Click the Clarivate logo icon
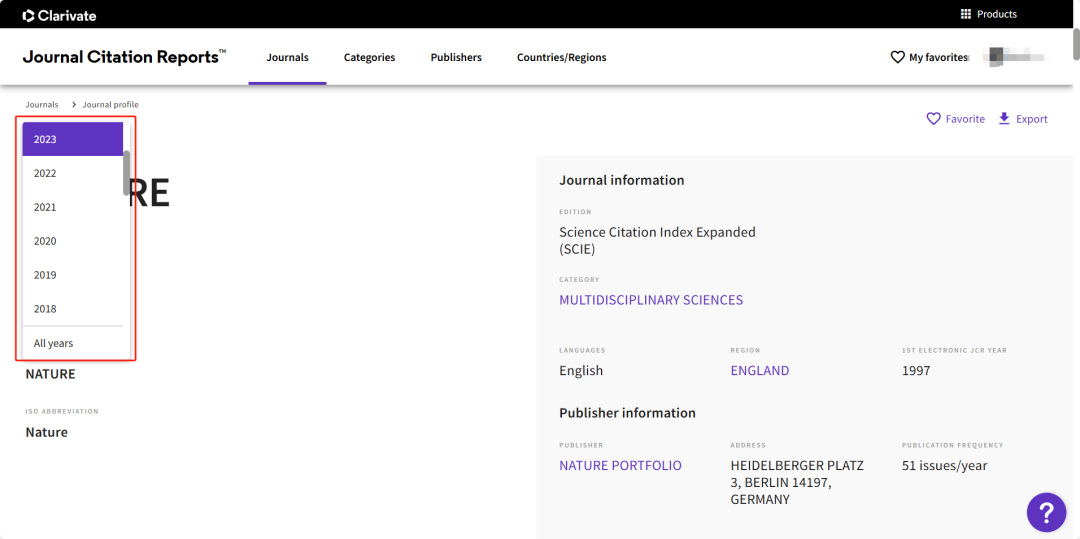Image resolution: width=1080 pixels, height=539 pixels. coord(28,15)
